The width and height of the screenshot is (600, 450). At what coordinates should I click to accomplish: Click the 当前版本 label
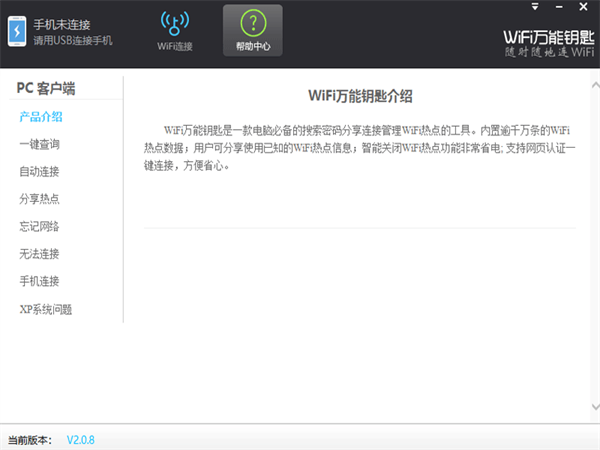[x=29, y=440]
